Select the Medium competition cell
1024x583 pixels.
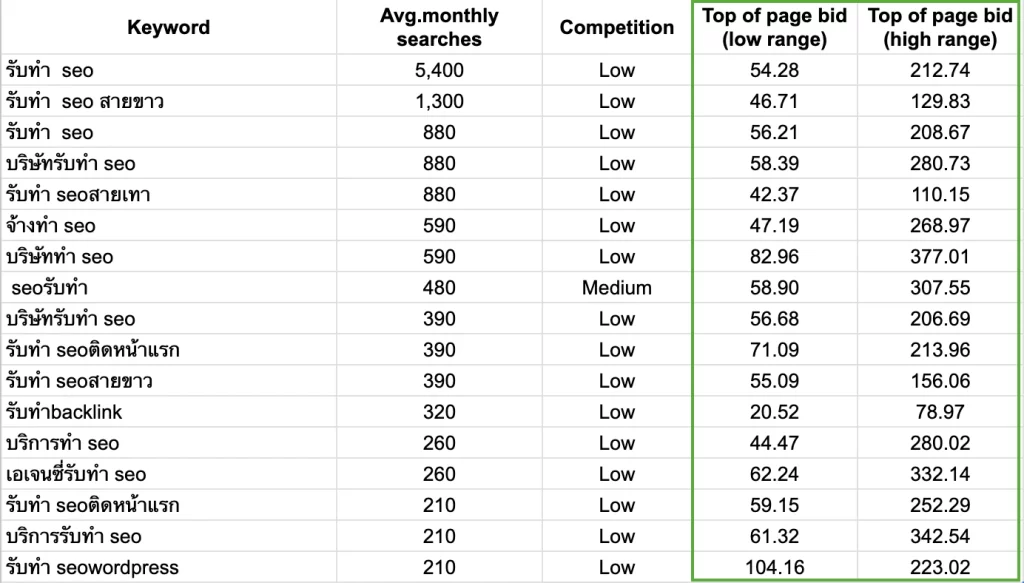point(616,288)
